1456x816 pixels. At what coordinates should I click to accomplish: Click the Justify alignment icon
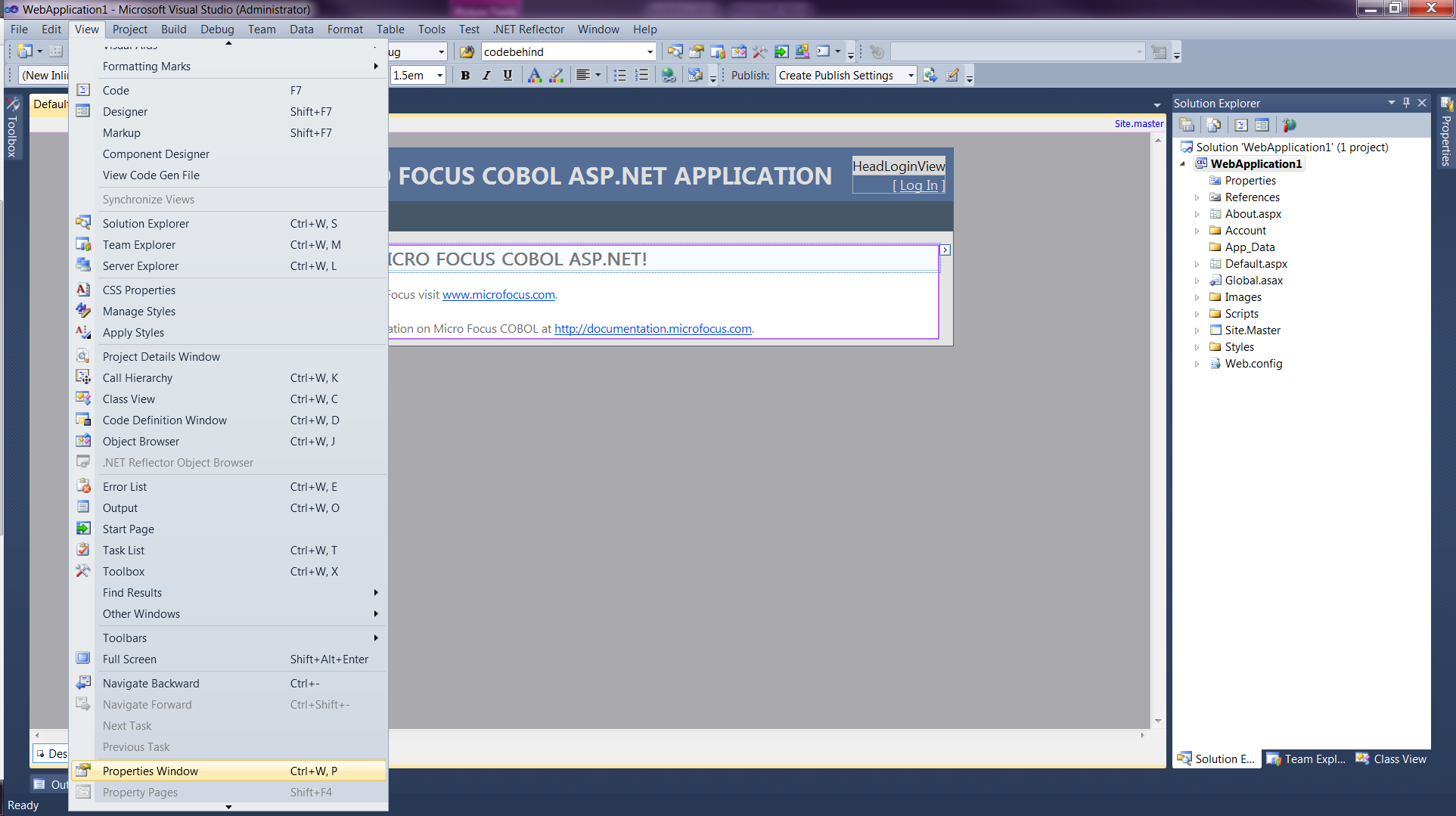tap(583, 75)
